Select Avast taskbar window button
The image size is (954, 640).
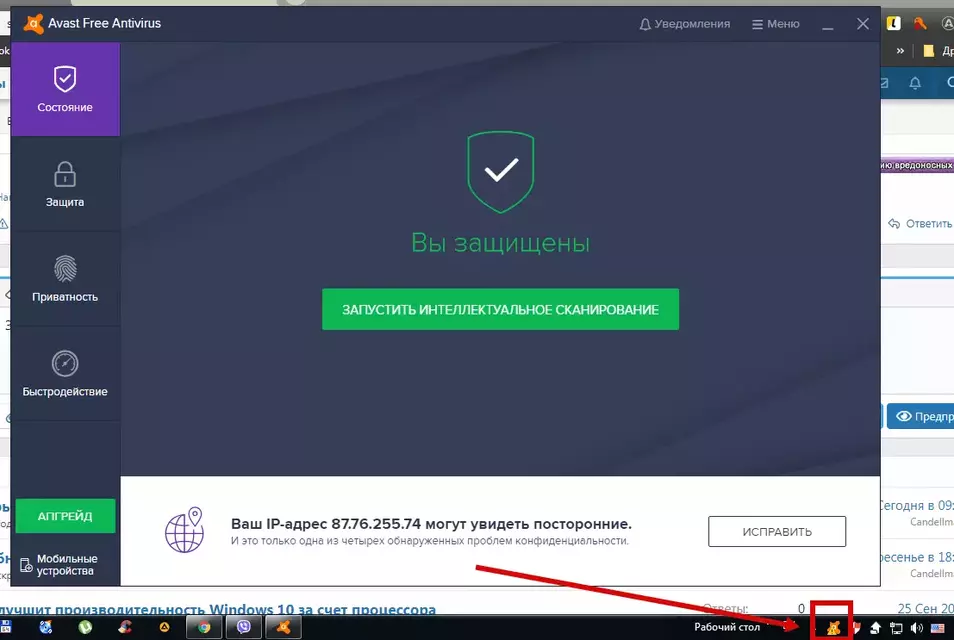(284, 627)
